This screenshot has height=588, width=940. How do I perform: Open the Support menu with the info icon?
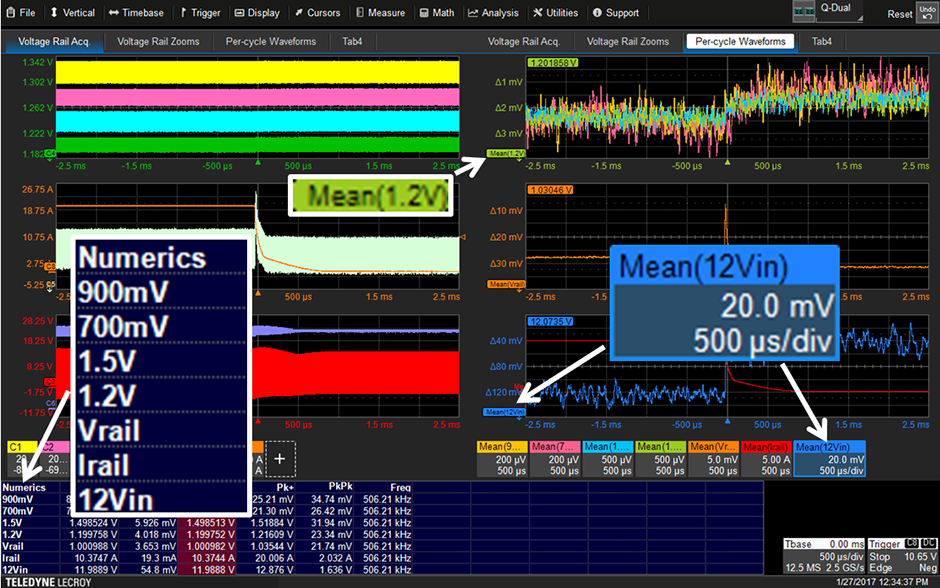tap(615, 13)
